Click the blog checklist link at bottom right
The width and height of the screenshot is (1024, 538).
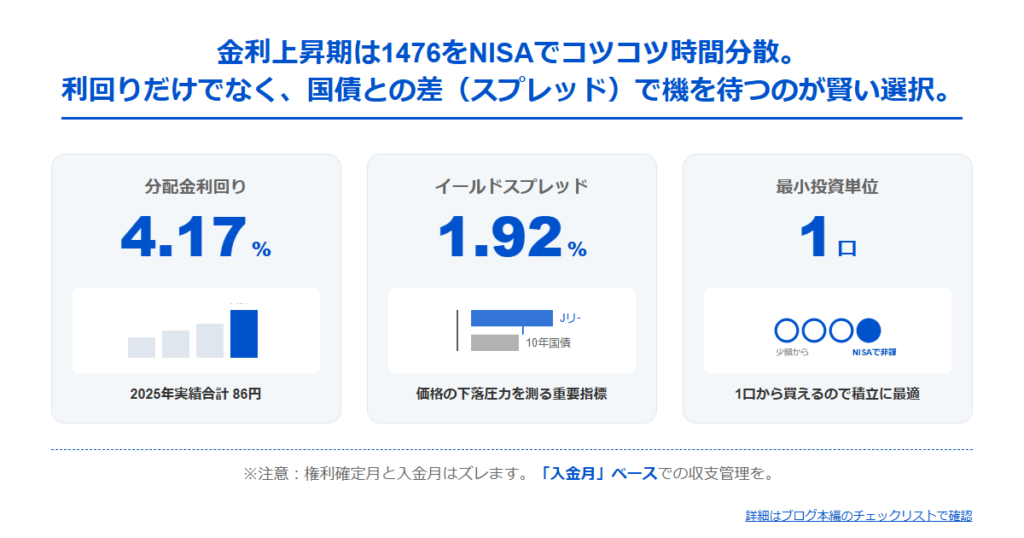pyautogui.click(x=858, y=516)
